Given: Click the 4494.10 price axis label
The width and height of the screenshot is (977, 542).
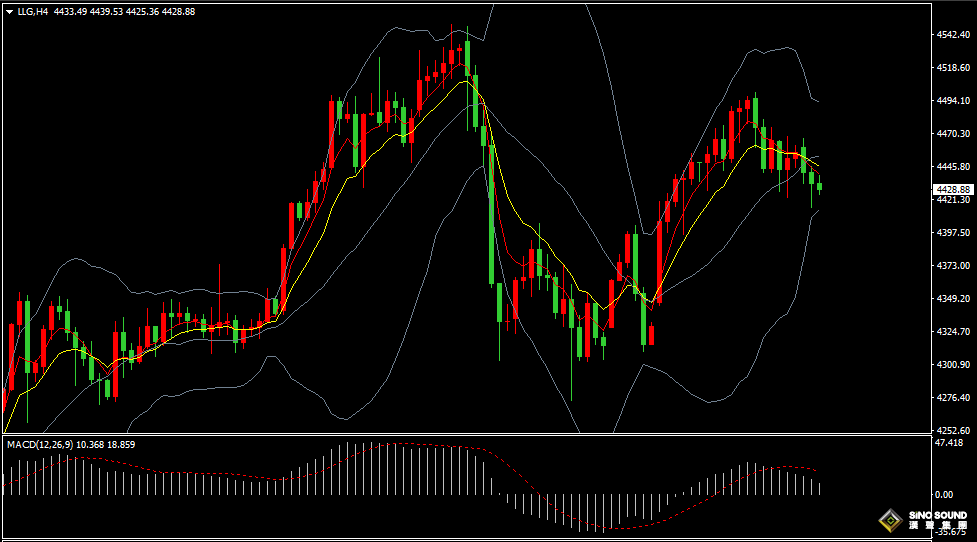Looking at the screenshot, I should [953, 101].
